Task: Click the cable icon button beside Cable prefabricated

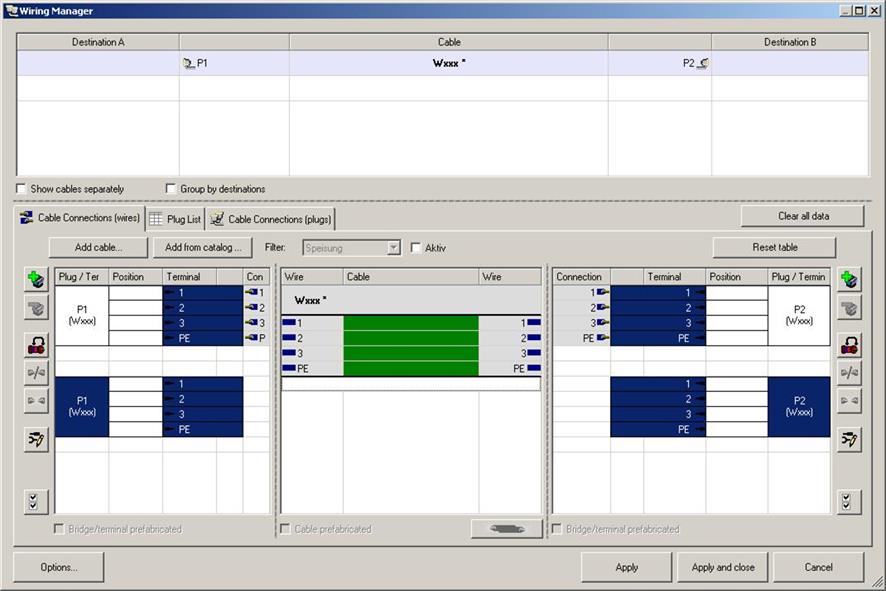Action: (x=507, y=529)
